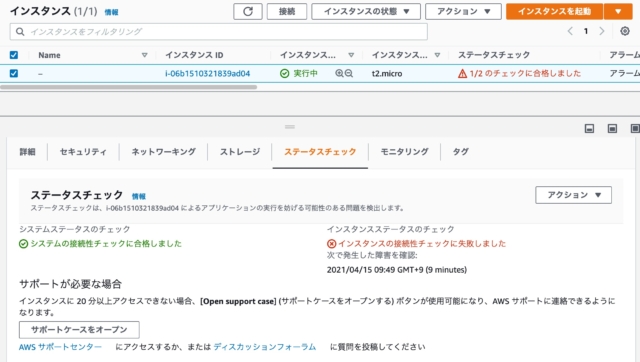Open the ディスカッションフォーラム link
This screenshot has width=640, height=362.
click(265, 347)
